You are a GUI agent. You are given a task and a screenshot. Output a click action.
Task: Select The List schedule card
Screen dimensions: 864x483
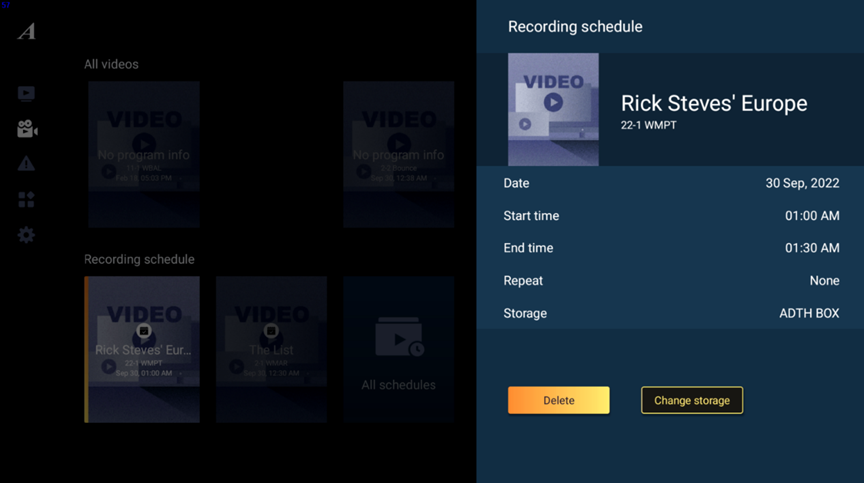click(x=271, y=350)
